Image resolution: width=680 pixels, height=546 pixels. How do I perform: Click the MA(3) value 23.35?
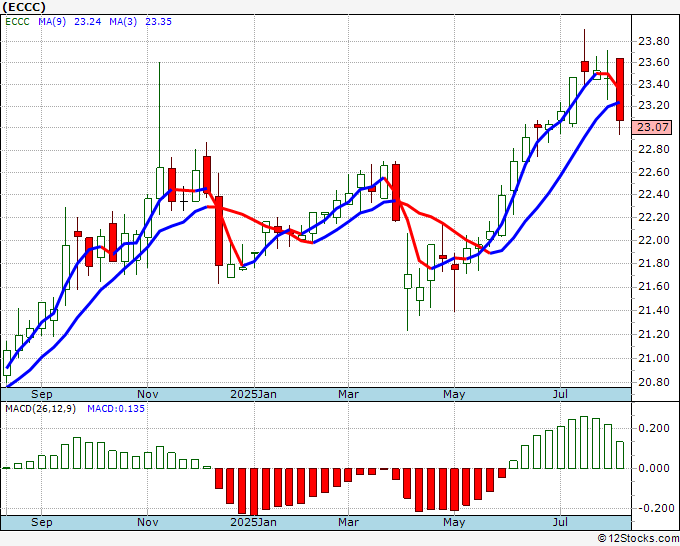click(x=158, y=22)
